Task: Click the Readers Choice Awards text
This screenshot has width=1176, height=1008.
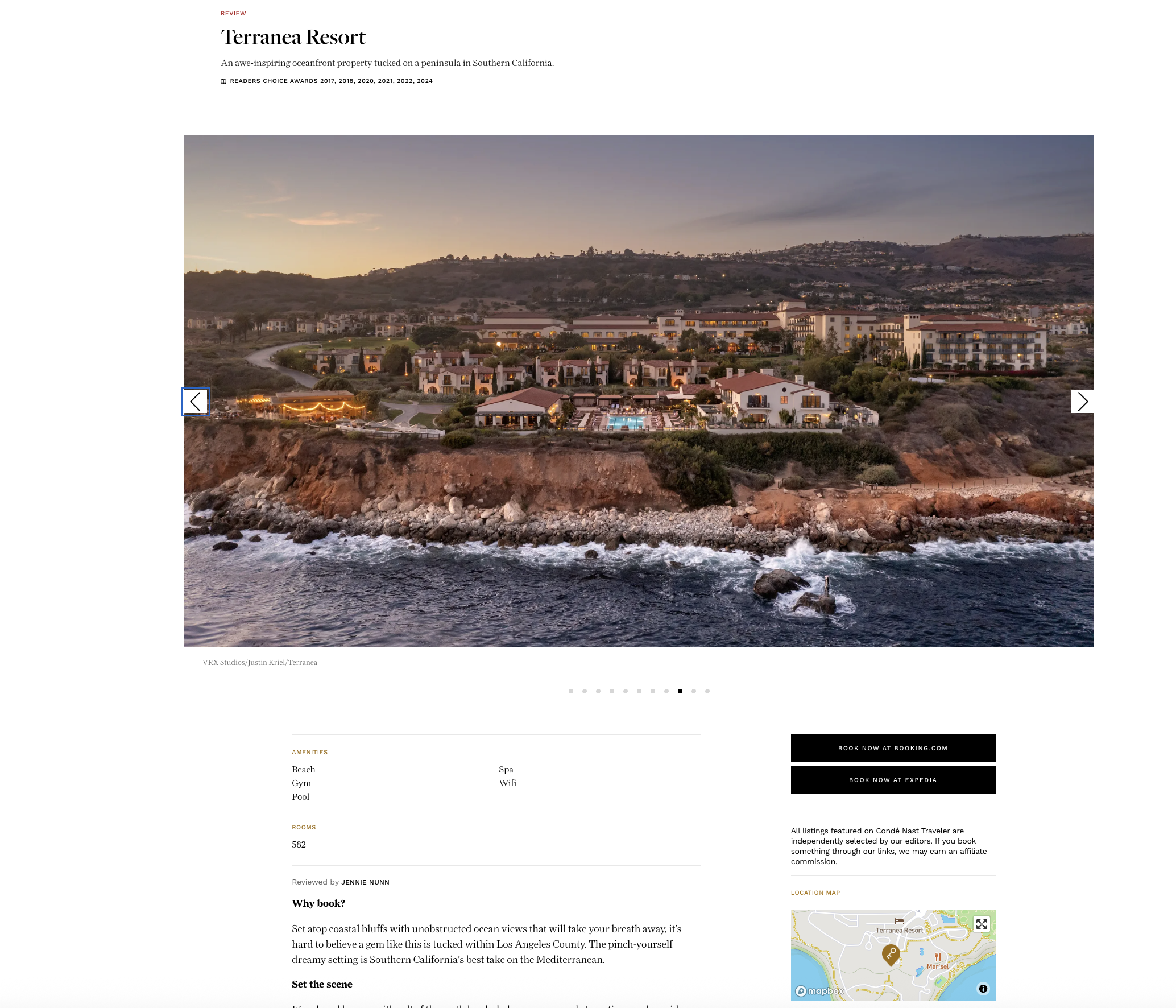Action: [331, 81]
